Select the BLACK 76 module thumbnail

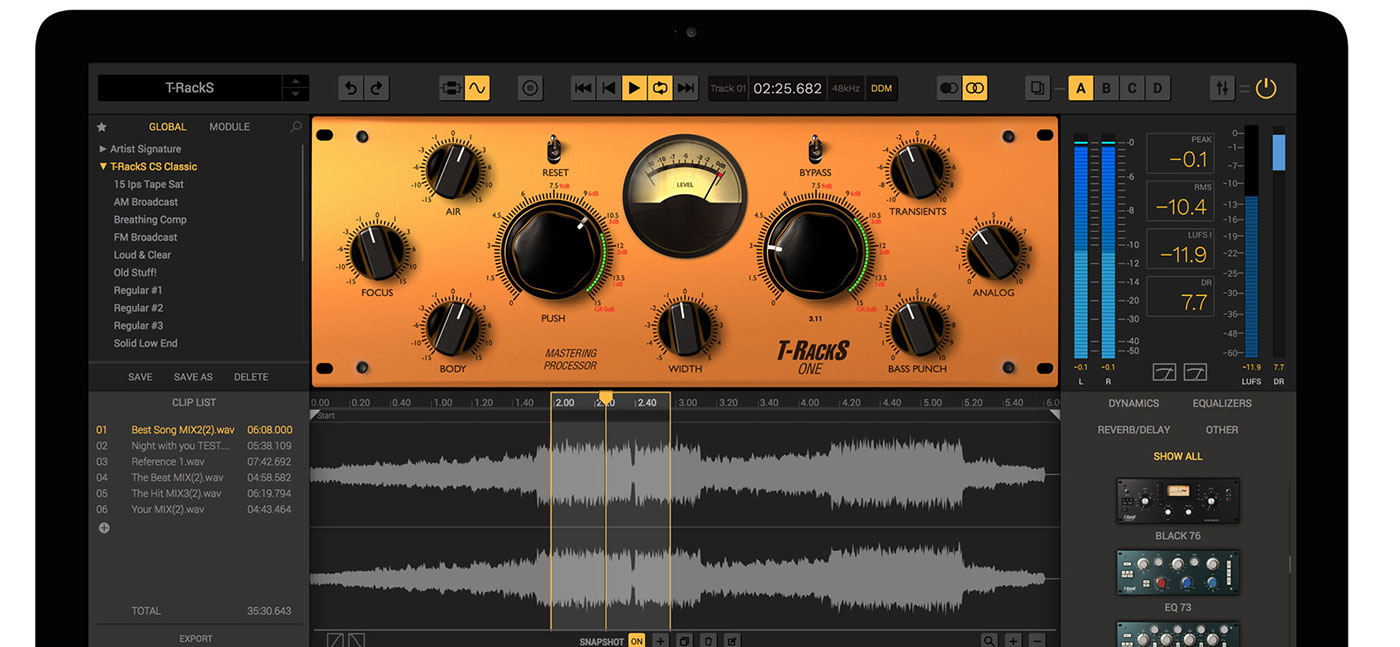[x=1177, y=501]
